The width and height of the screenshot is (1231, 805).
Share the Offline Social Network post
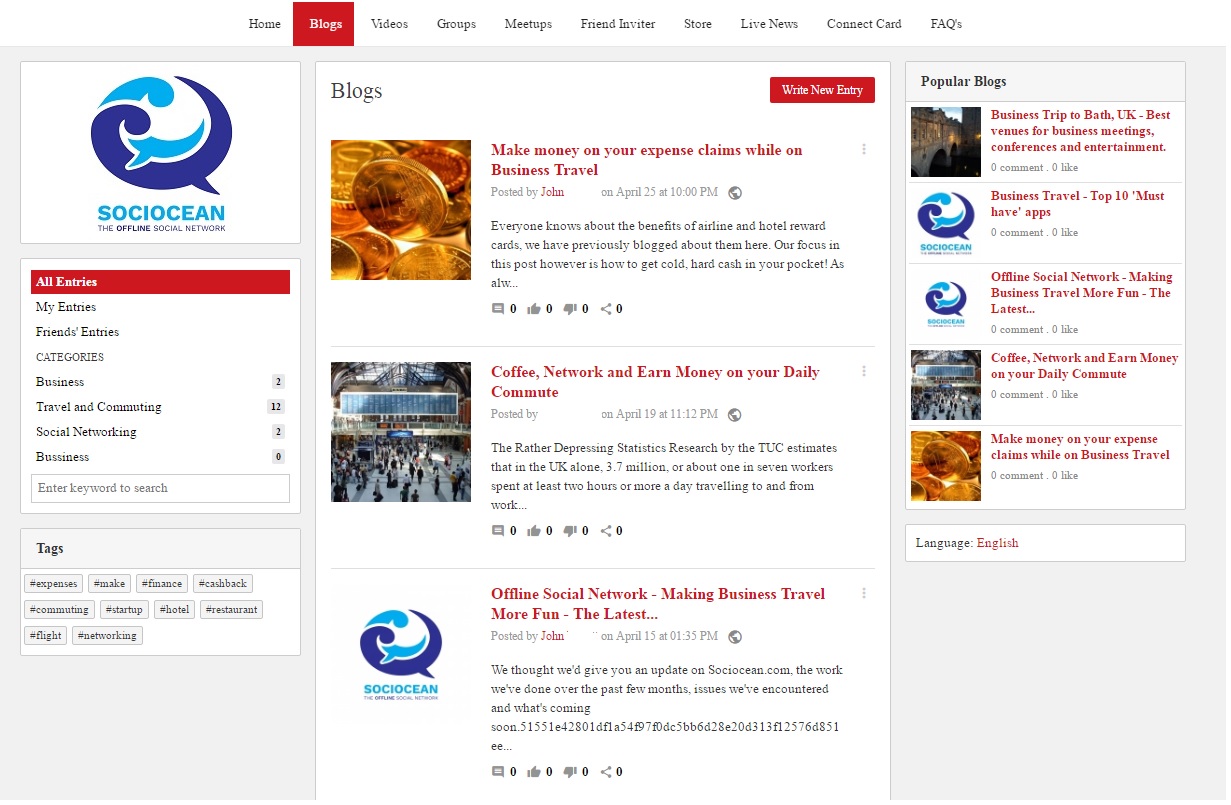[606, 772]
